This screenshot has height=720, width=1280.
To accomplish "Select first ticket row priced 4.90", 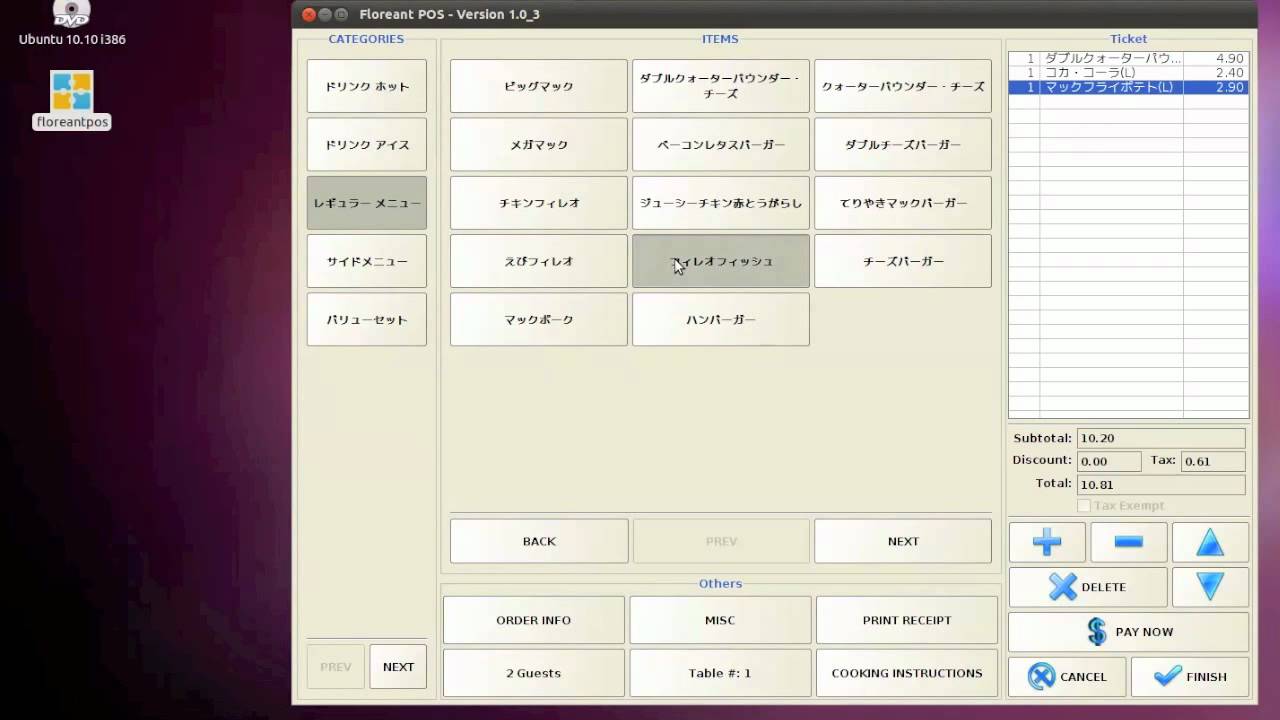I will pyautogui.click(x=1128, y=59).
